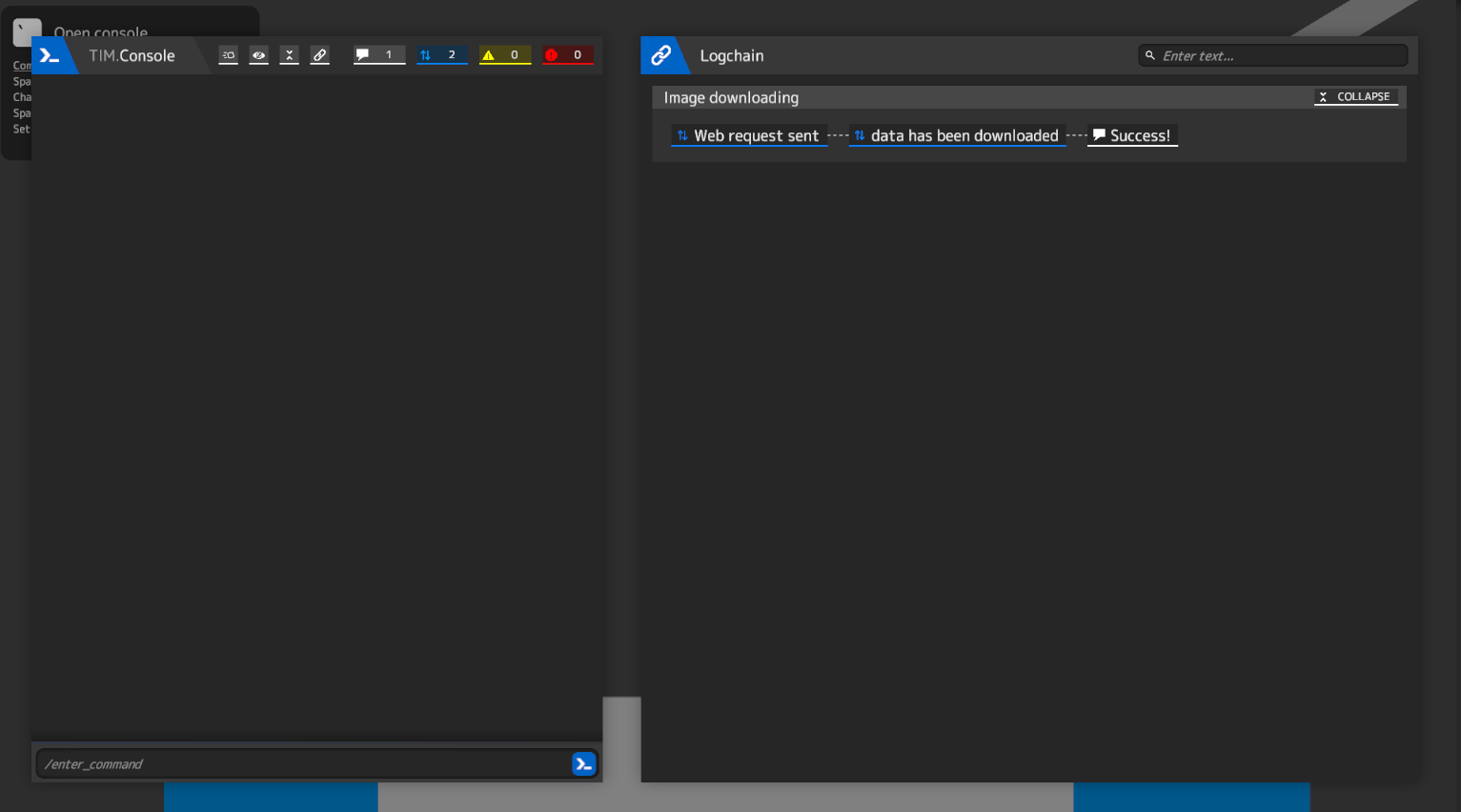Click the TIM.Console prompt logo icon
1461x812 pixels.
pyautogui.click(x=50, y=56)
